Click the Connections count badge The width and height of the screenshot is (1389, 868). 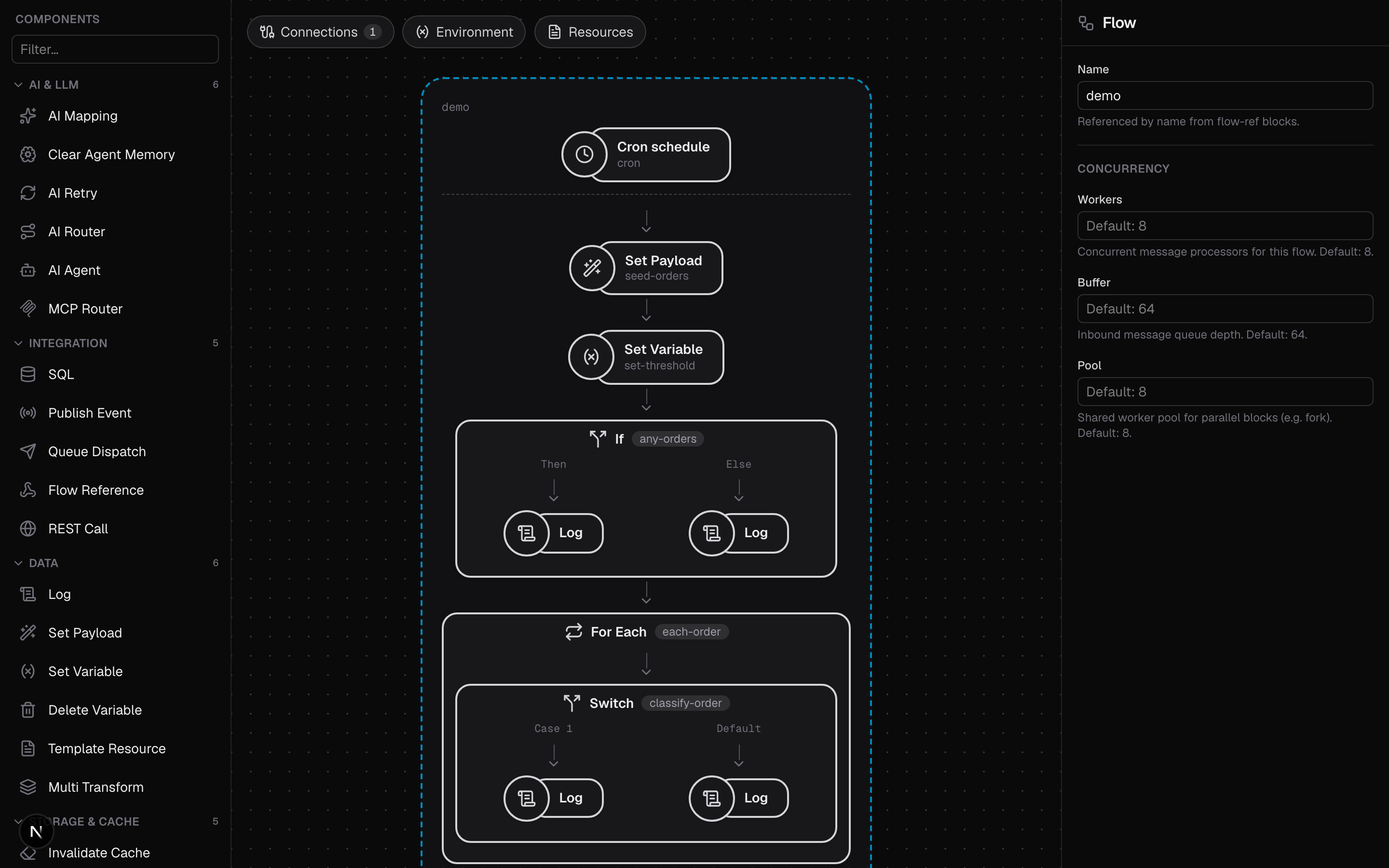pyautogui.click(x=372, y=32)
